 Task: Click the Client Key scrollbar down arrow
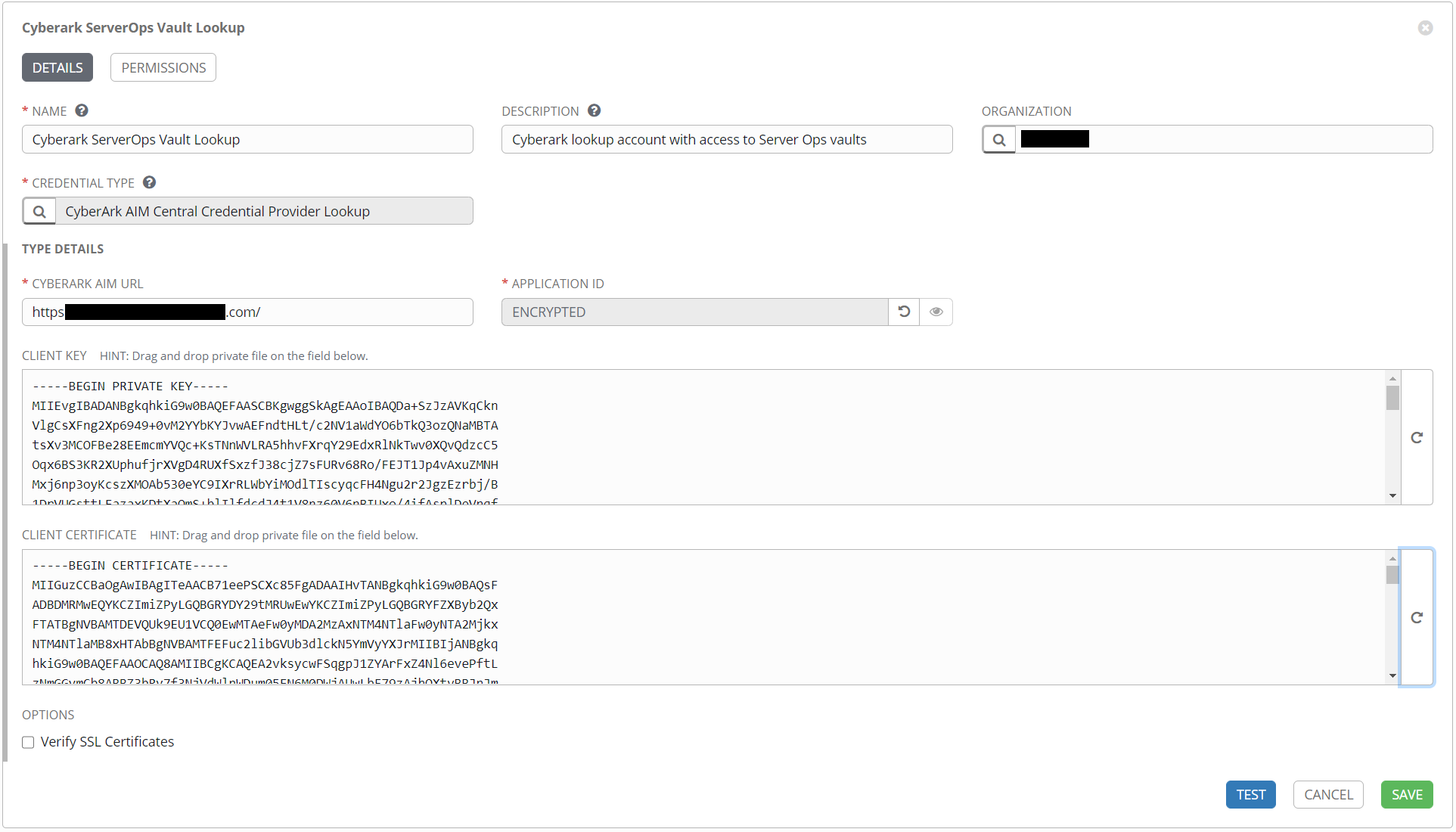pos(1392,496)
